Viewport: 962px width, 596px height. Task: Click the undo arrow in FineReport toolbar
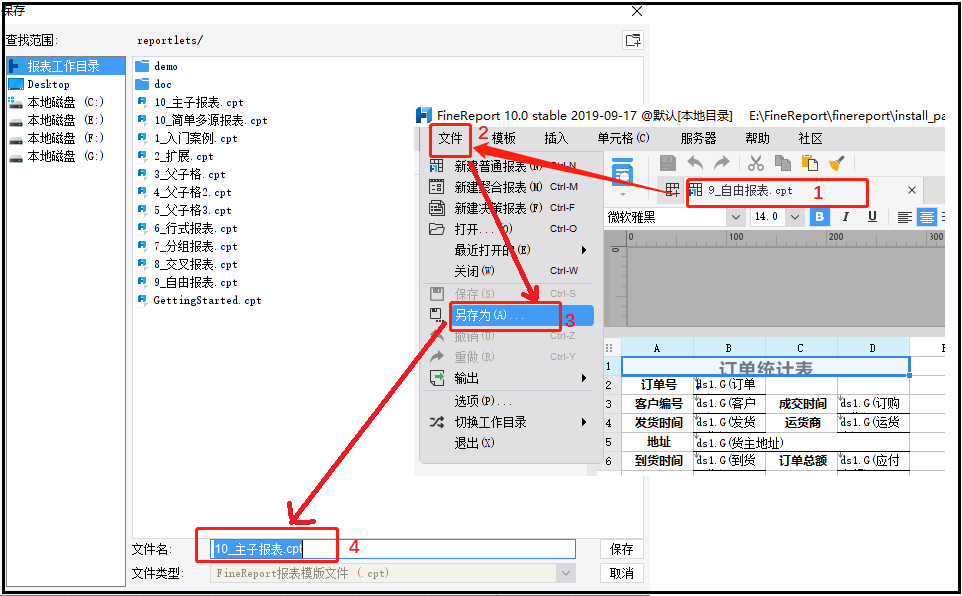[x=695, y=163]
